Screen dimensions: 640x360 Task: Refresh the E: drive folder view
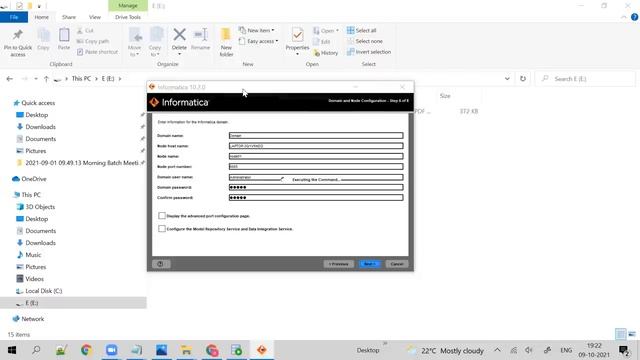(523, 79)
